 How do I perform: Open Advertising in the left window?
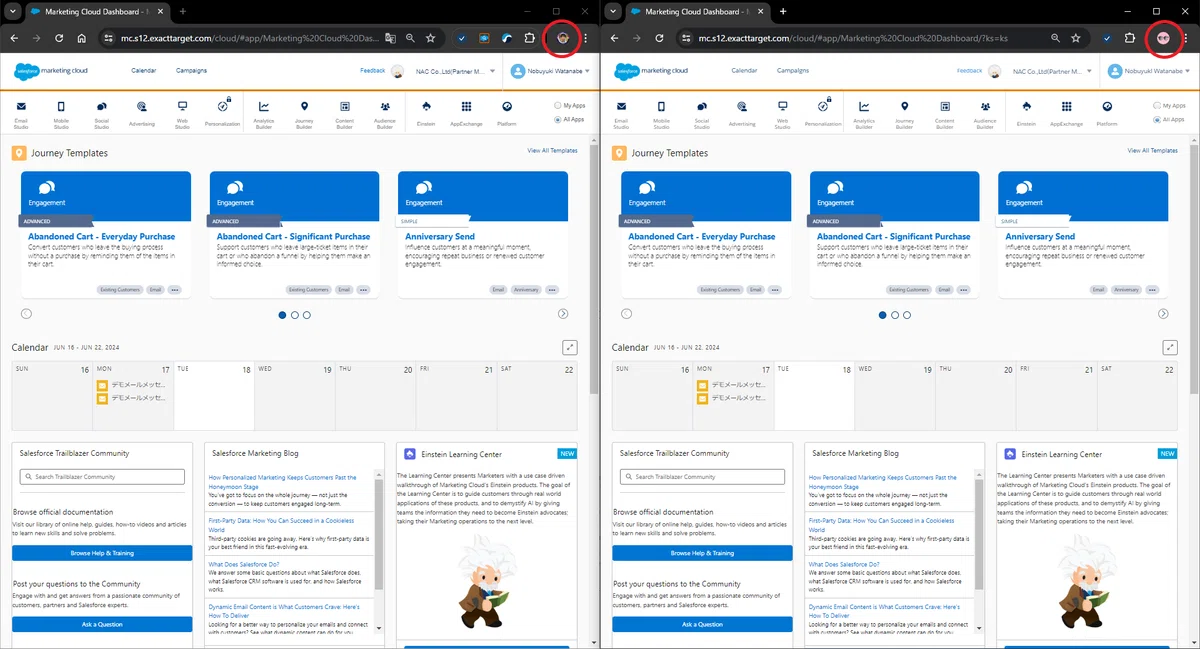(x=142, y=113)
